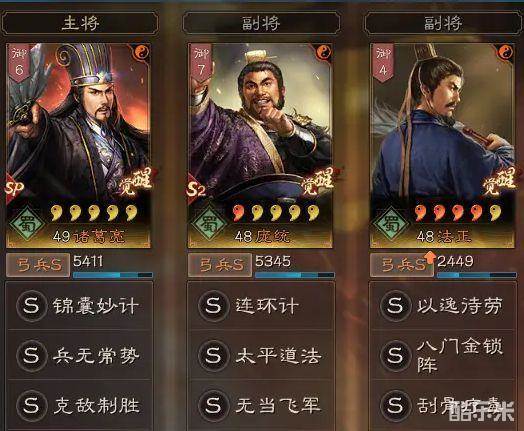524x431 pixels.
Task: Open 法正 general portrait card
Action: (442, 146)
